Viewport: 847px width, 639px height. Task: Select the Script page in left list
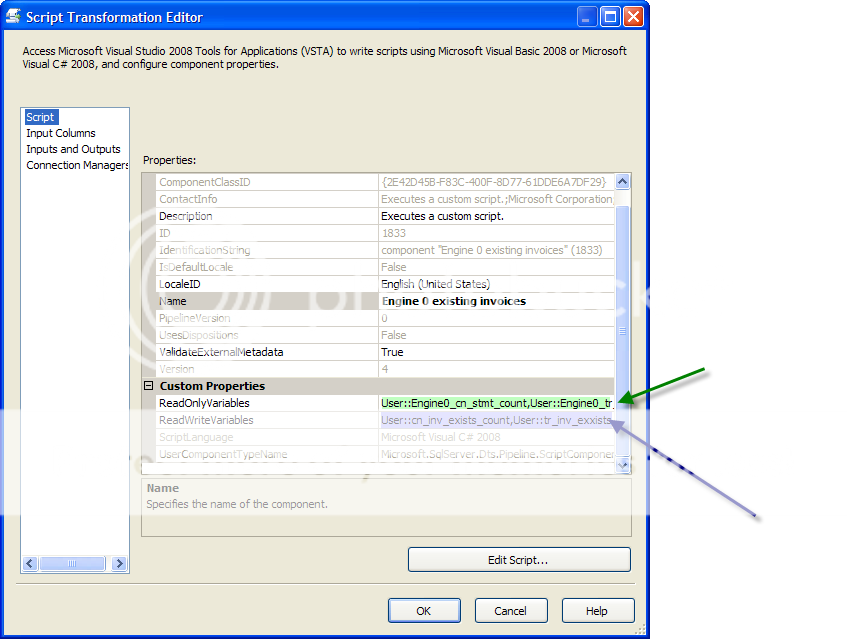[x=41, y=117]
